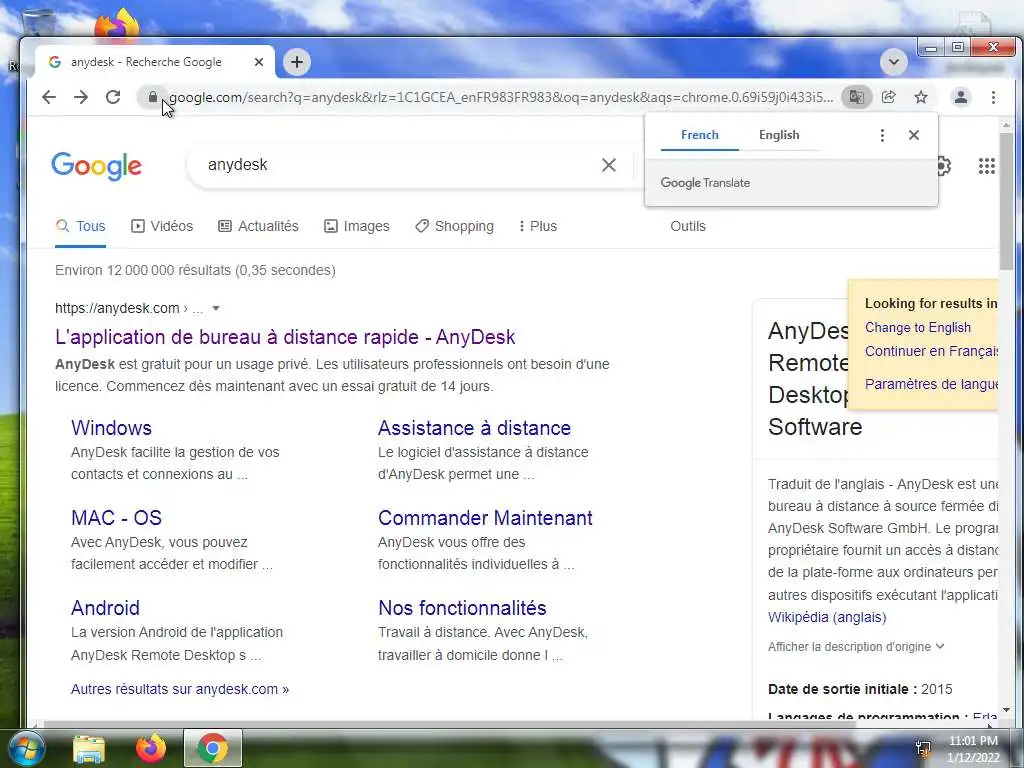Viewport: 1024px width, 768px height.
Task: Expand the Plus more-options menu
Action: pos(537,226)
